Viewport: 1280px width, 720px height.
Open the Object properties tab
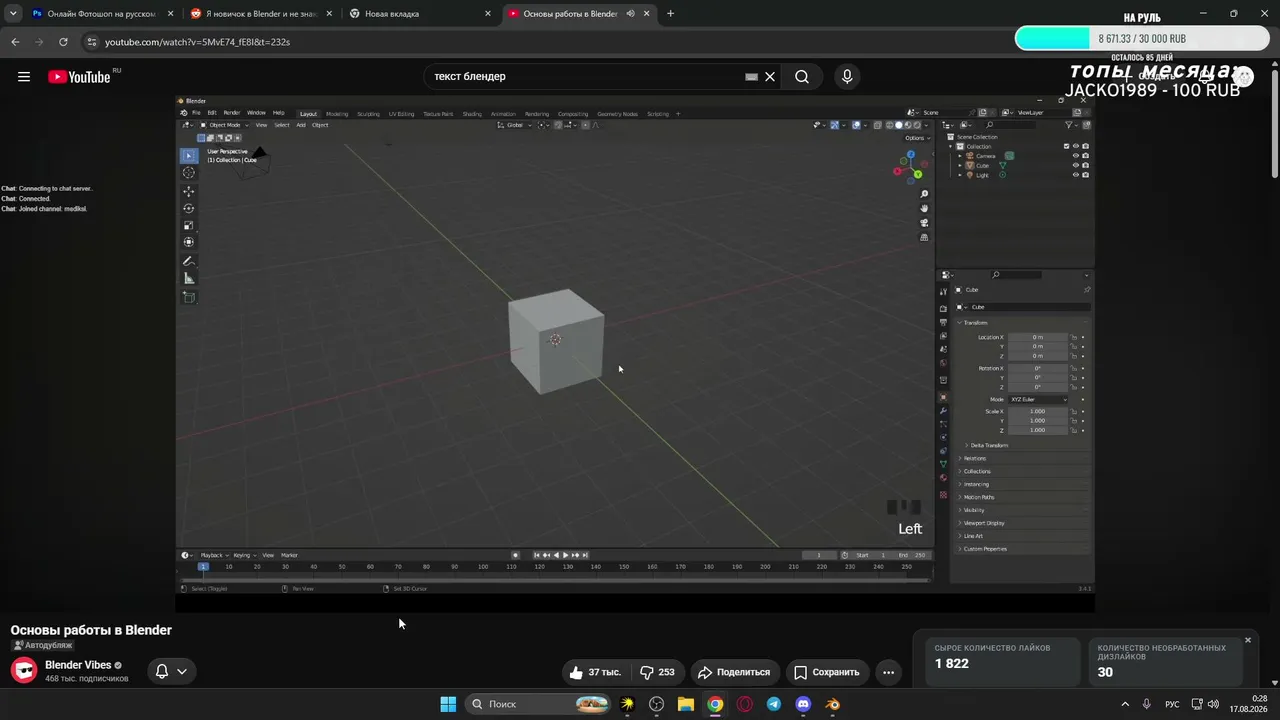pos(943,397)
